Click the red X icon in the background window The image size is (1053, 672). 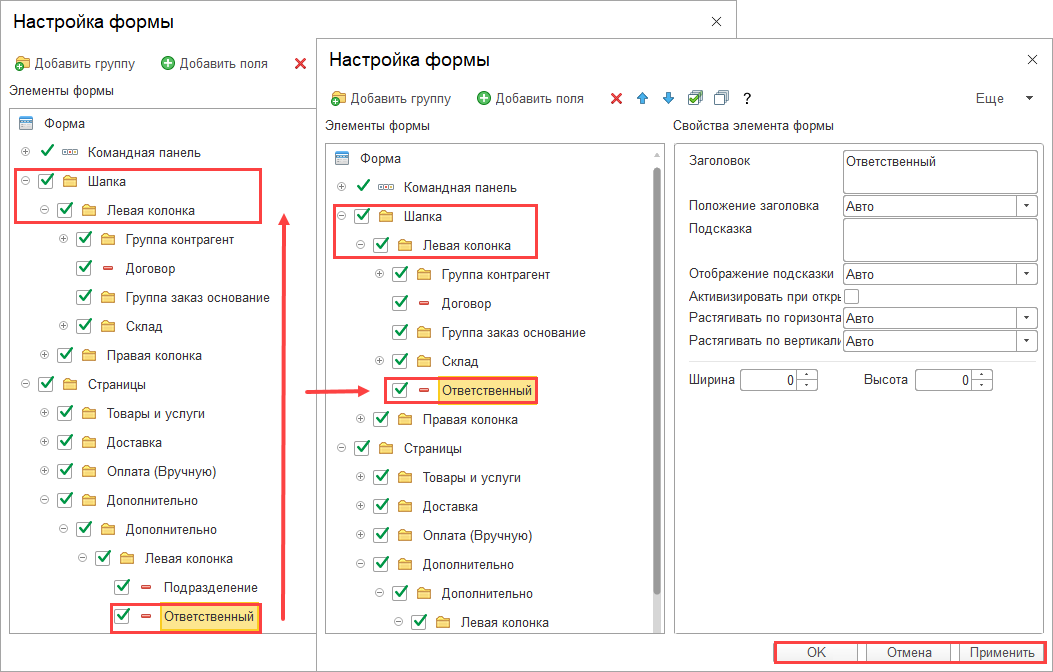click(x=300, y=63)
